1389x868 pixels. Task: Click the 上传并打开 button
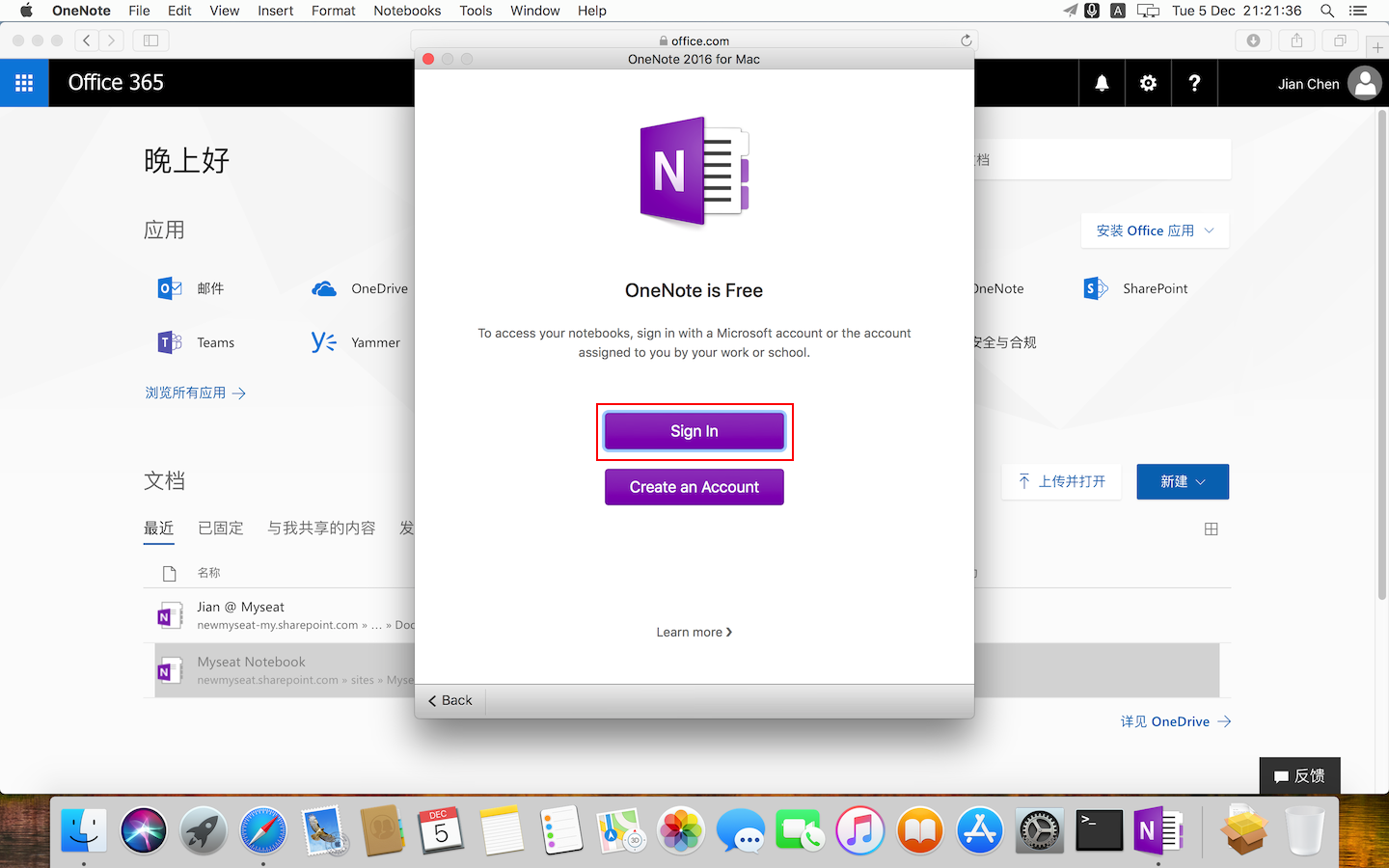tap(1062, 481)
